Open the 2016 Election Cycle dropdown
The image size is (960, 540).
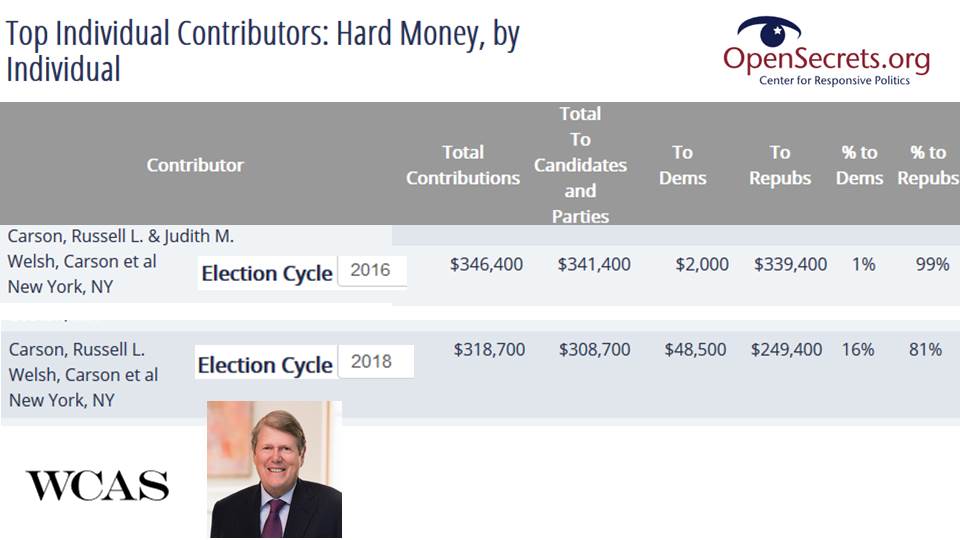(372, 270)
